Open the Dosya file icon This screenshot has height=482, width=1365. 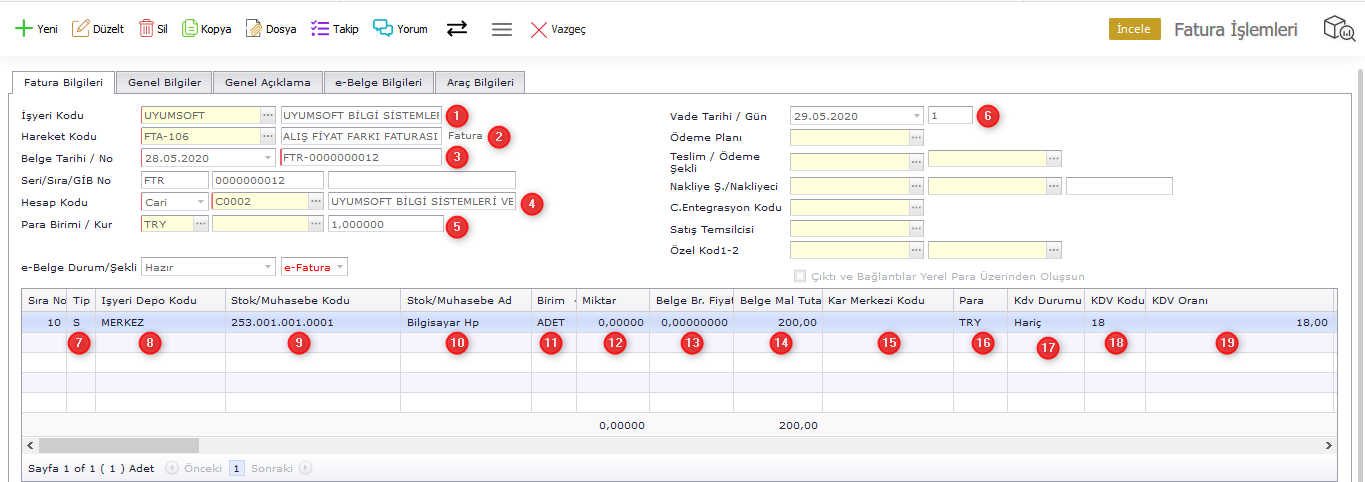(x=254, y=29)
